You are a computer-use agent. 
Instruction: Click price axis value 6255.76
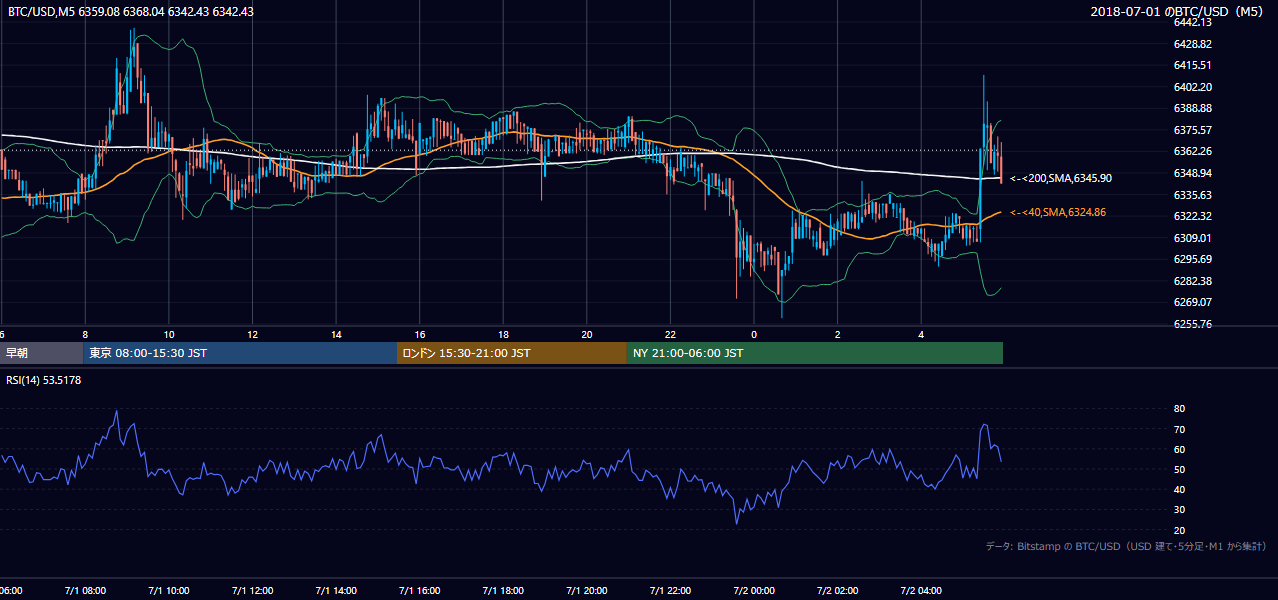1192,324
